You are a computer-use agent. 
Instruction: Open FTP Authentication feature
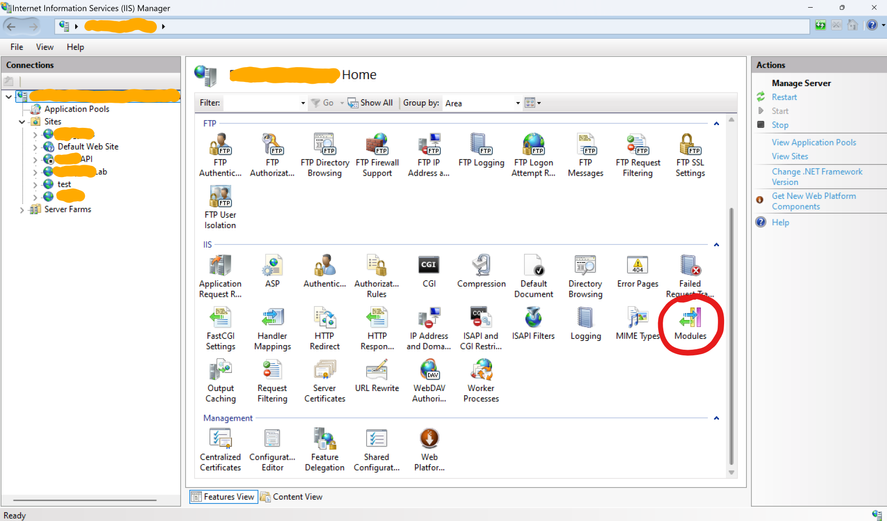pos(220,155)
